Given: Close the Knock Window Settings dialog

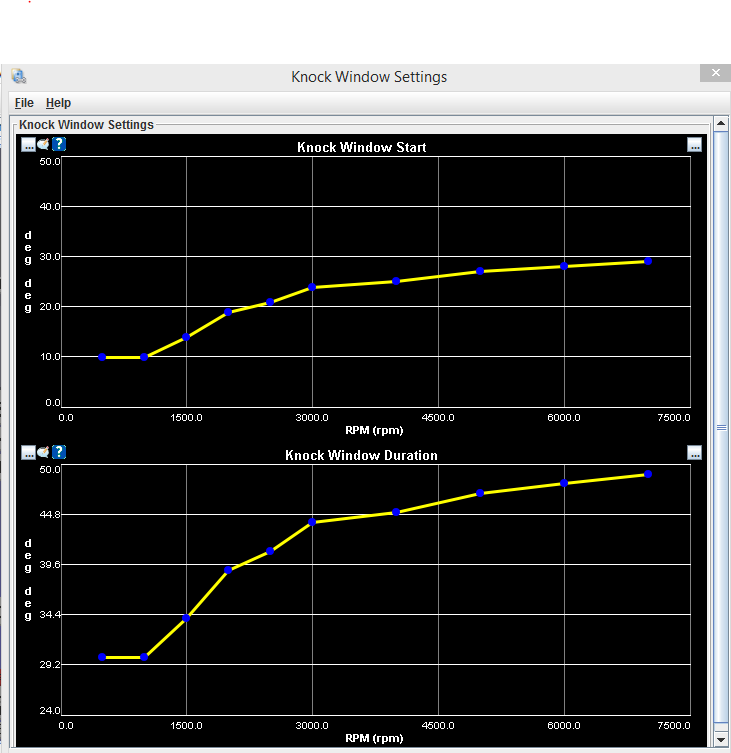Looking at the screenshot, I should [716, 73].
